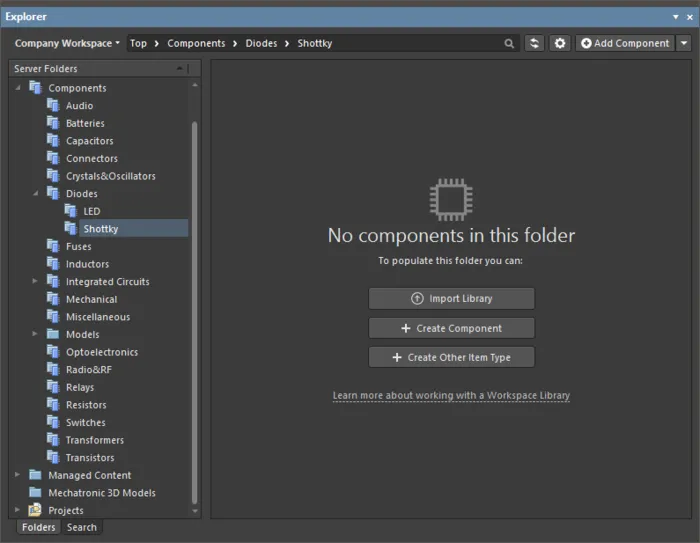Screen dimensions: 700x543
Task: Click the Capacitors folder icon
Action: coord(53,141)
